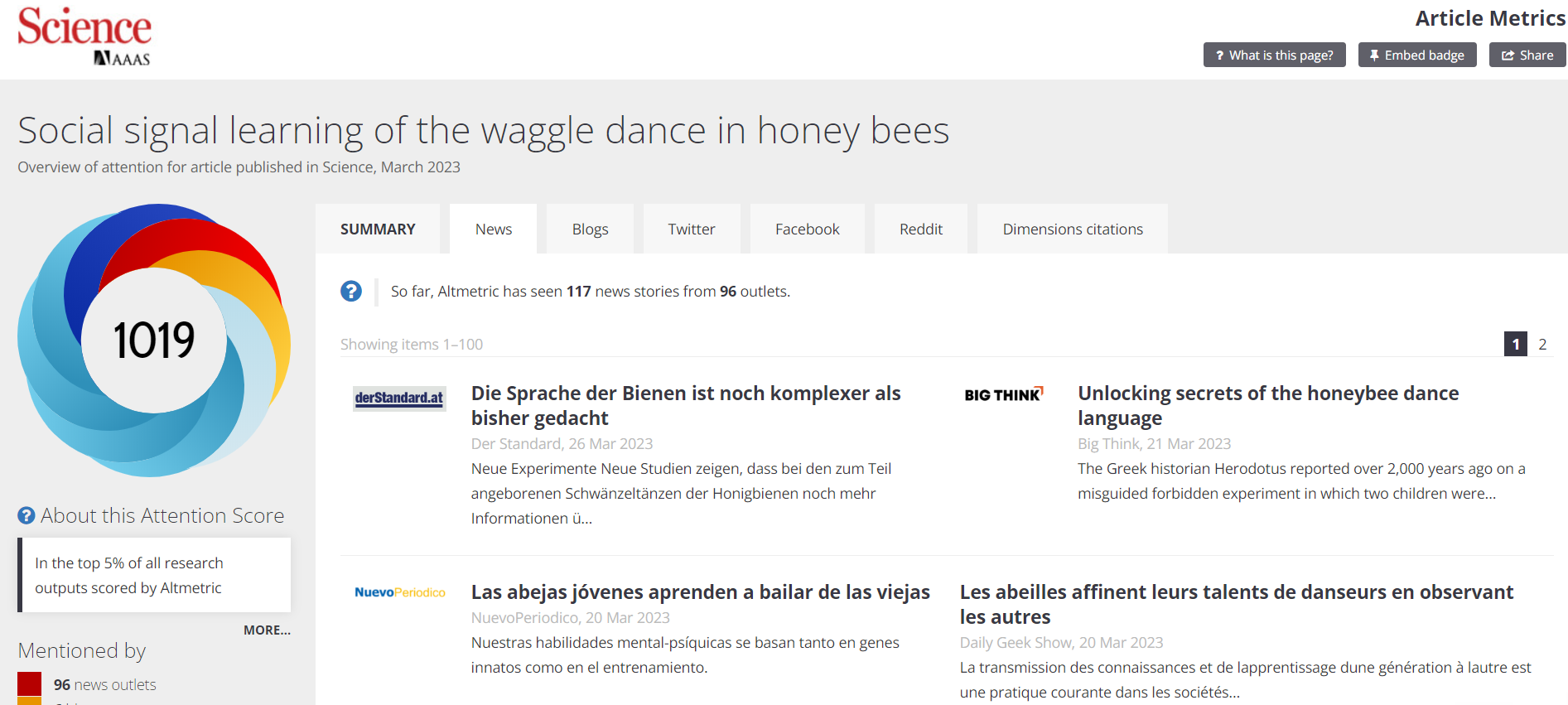Click the Altmetric donut score badge
This screenshot has width=1568, height=705.
tap(154, 340)
